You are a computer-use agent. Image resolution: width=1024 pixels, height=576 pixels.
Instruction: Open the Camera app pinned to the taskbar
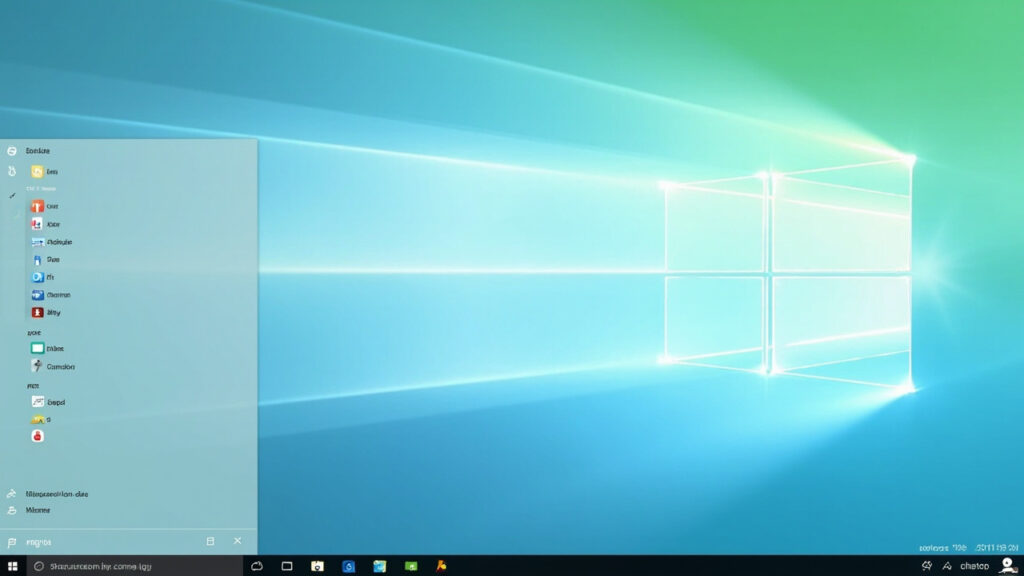(x=318, y=565)
